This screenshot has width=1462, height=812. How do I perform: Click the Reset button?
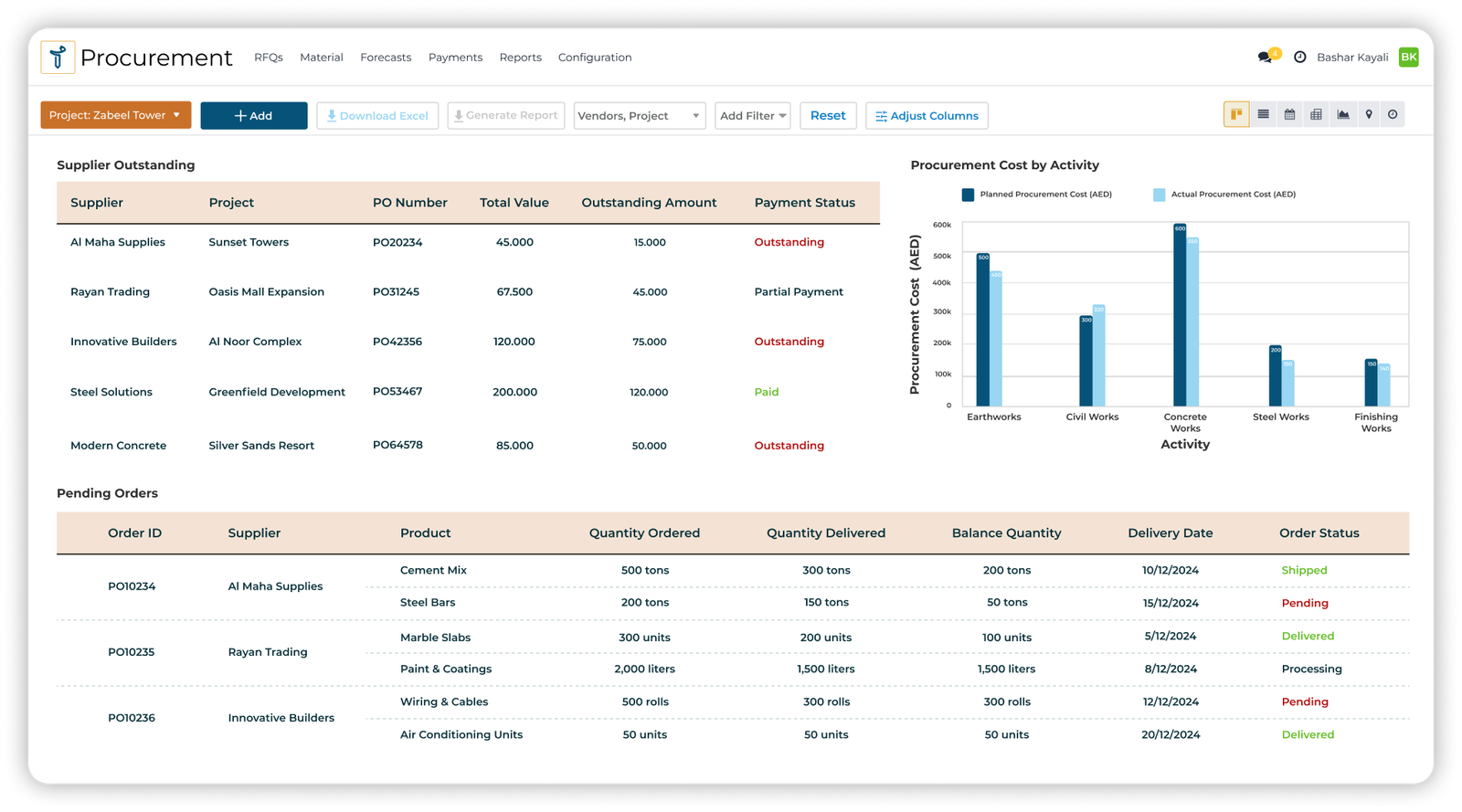pos(828,116)
